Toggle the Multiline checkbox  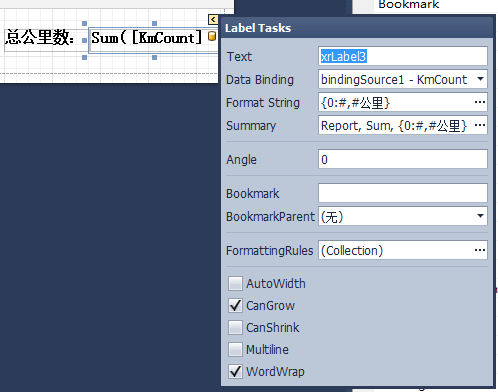click(235, 349)
